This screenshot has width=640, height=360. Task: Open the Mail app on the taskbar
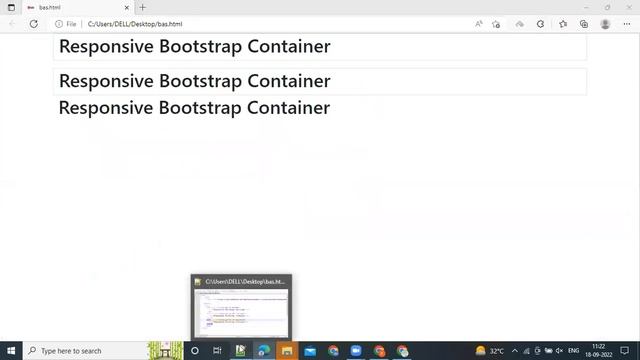pos(310,351)
